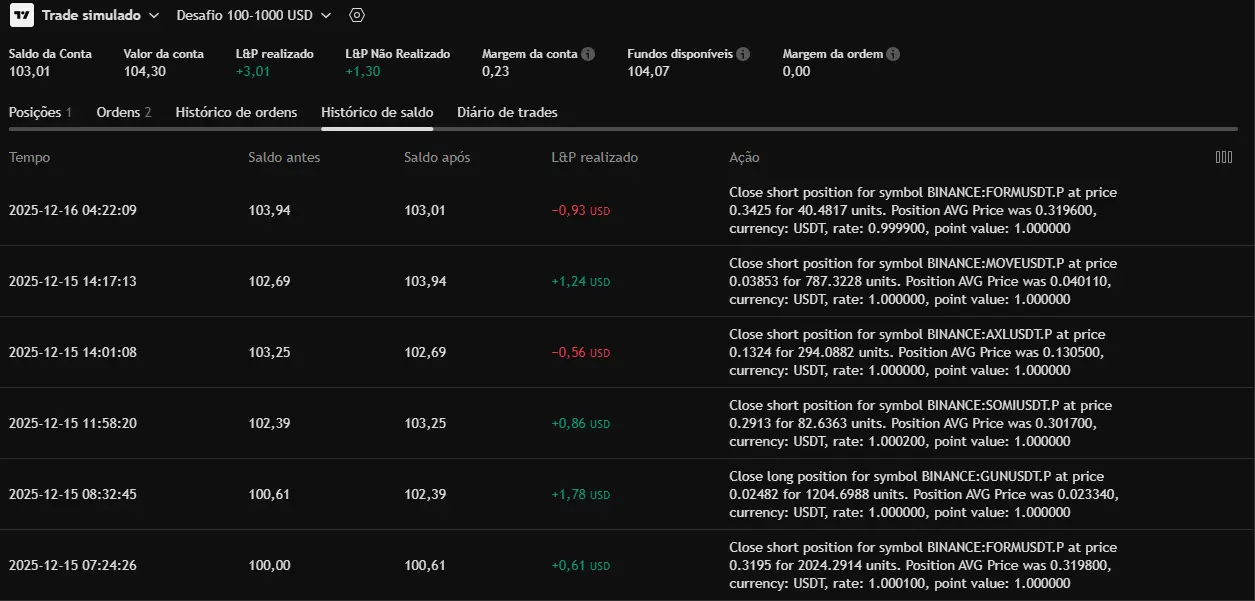Image resolution: width=1255 pixels, height=601 pixels.
Task: Sort by the L&P realizado column header
Action: (594, 157)
